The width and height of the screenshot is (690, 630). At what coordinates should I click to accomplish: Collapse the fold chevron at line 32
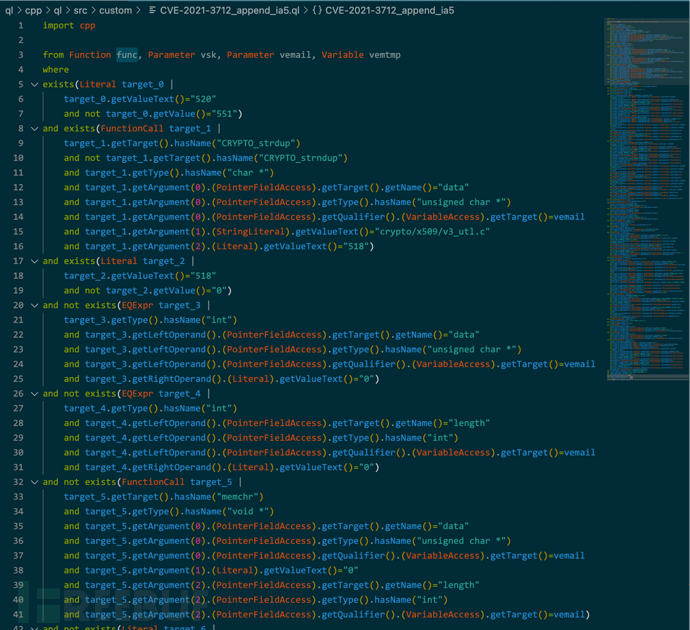tap(34, 482)
